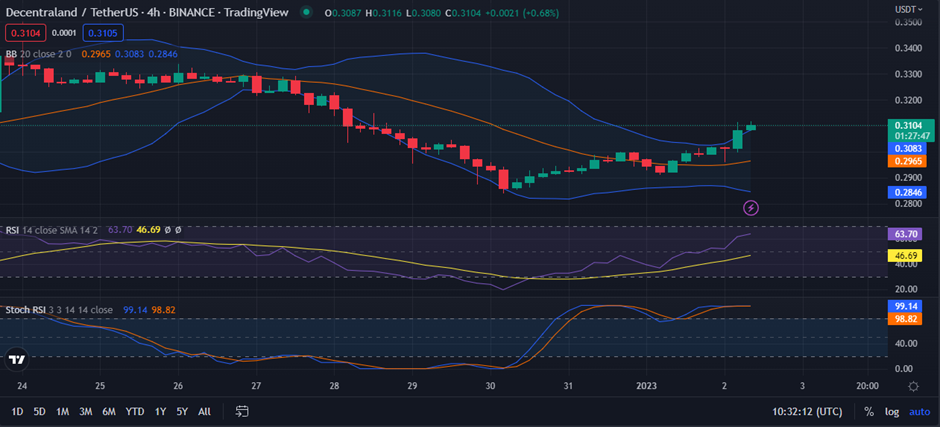Click the close value C0.3104 in header

pyautogui.click(x=462, y=12)
